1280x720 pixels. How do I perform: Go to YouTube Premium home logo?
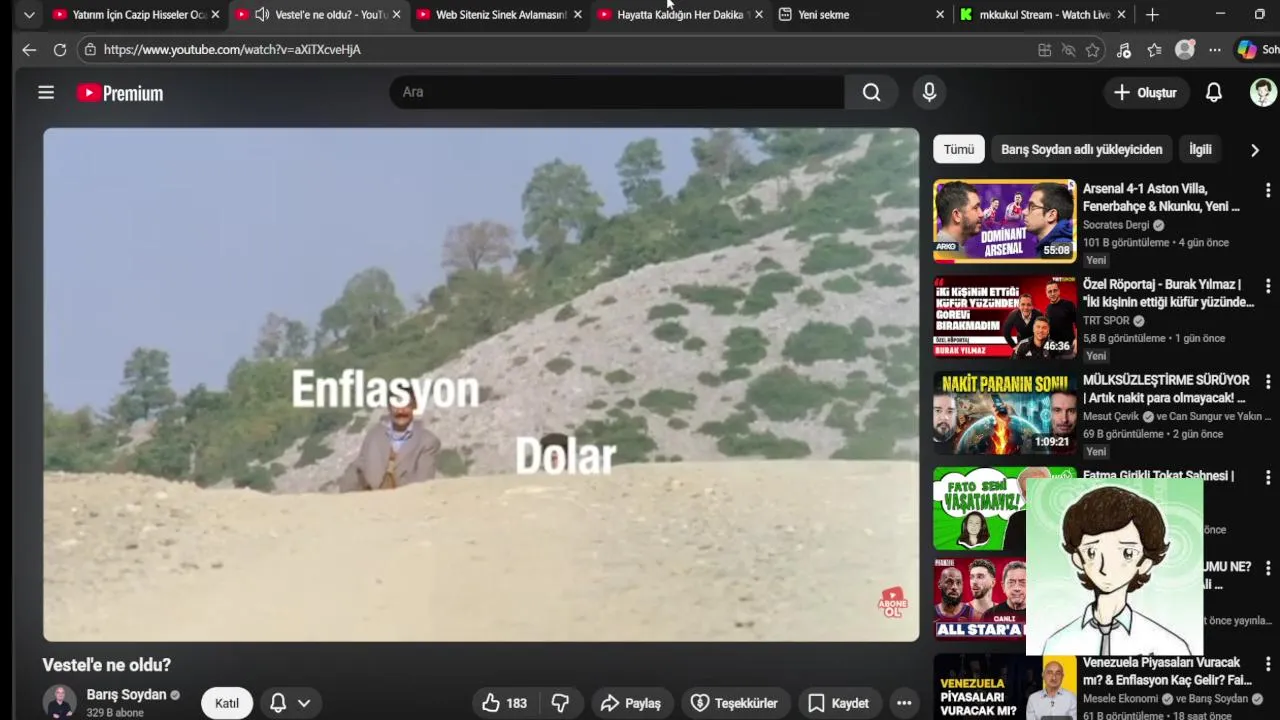tap(120, 93)
